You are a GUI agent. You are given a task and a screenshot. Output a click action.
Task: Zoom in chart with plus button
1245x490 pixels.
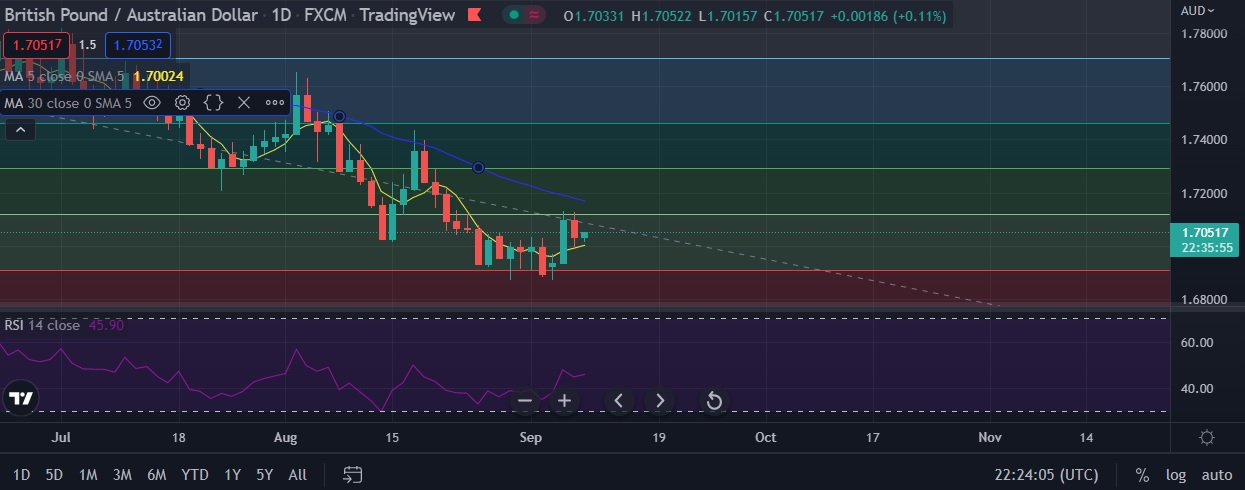(x=564, y=401)
